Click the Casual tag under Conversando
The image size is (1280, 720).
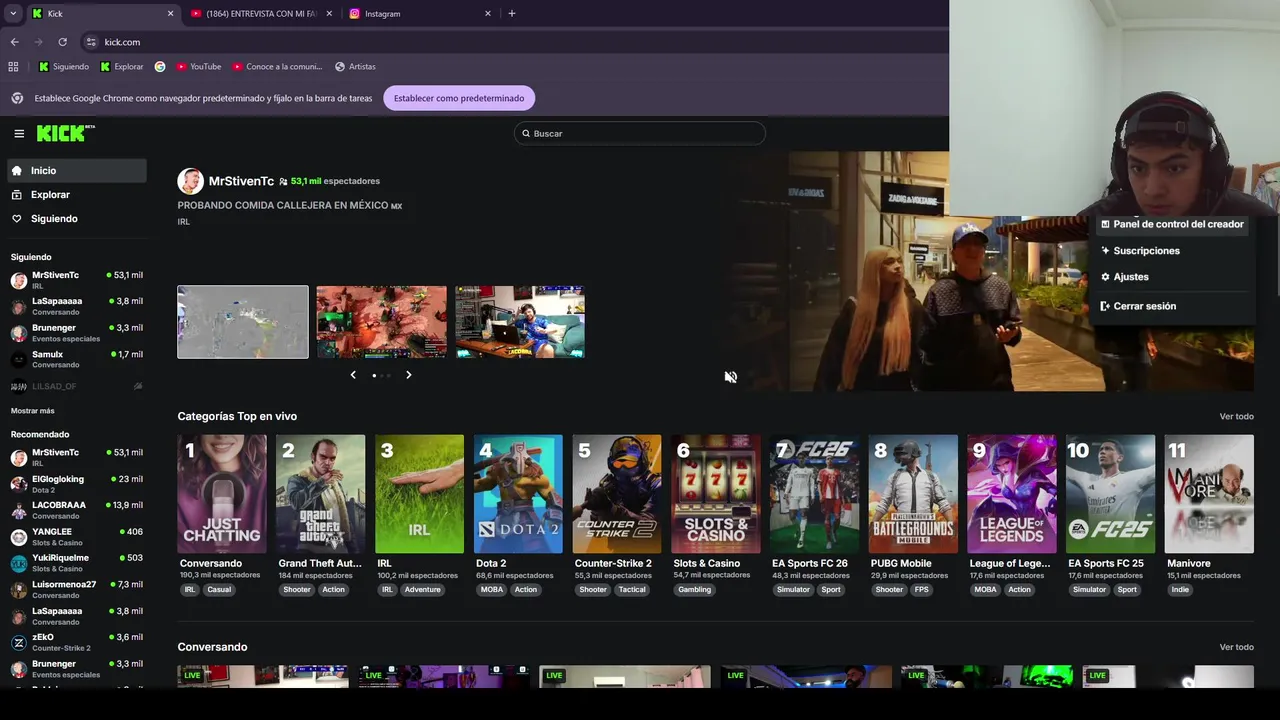tap(219, 590)
